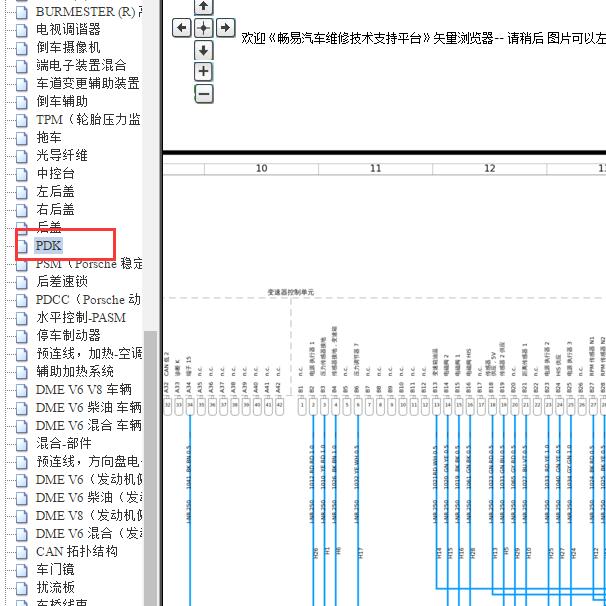Viewport: 606px width, 606px height.
Task: Open PDCC（Porsche 动 entry
Action: pyautogui.click(x=88, y=300)
